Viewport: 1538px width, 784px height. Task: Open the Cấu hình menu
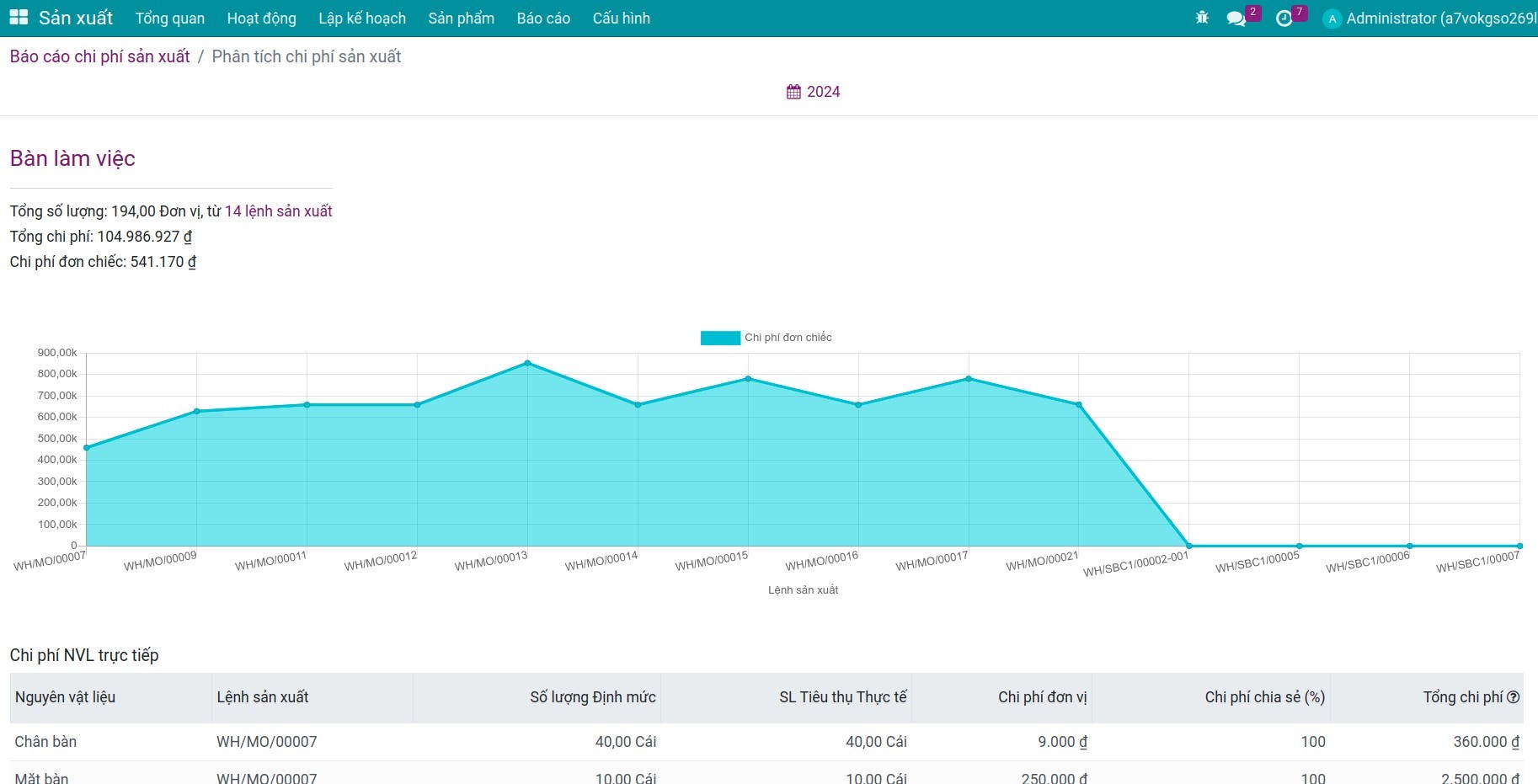pyautogui.click(x=622, y=18)
